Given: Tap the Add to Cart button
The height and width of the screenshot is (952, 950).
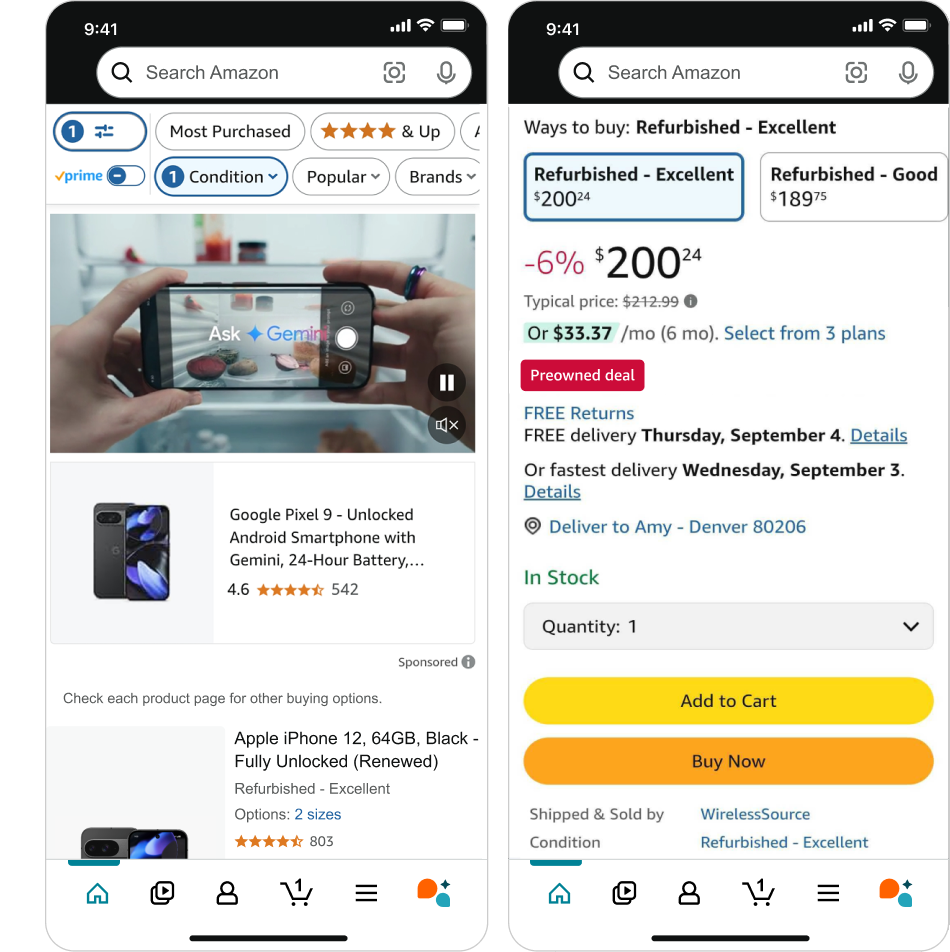Looking at the screenshot, I should point(728,701).
